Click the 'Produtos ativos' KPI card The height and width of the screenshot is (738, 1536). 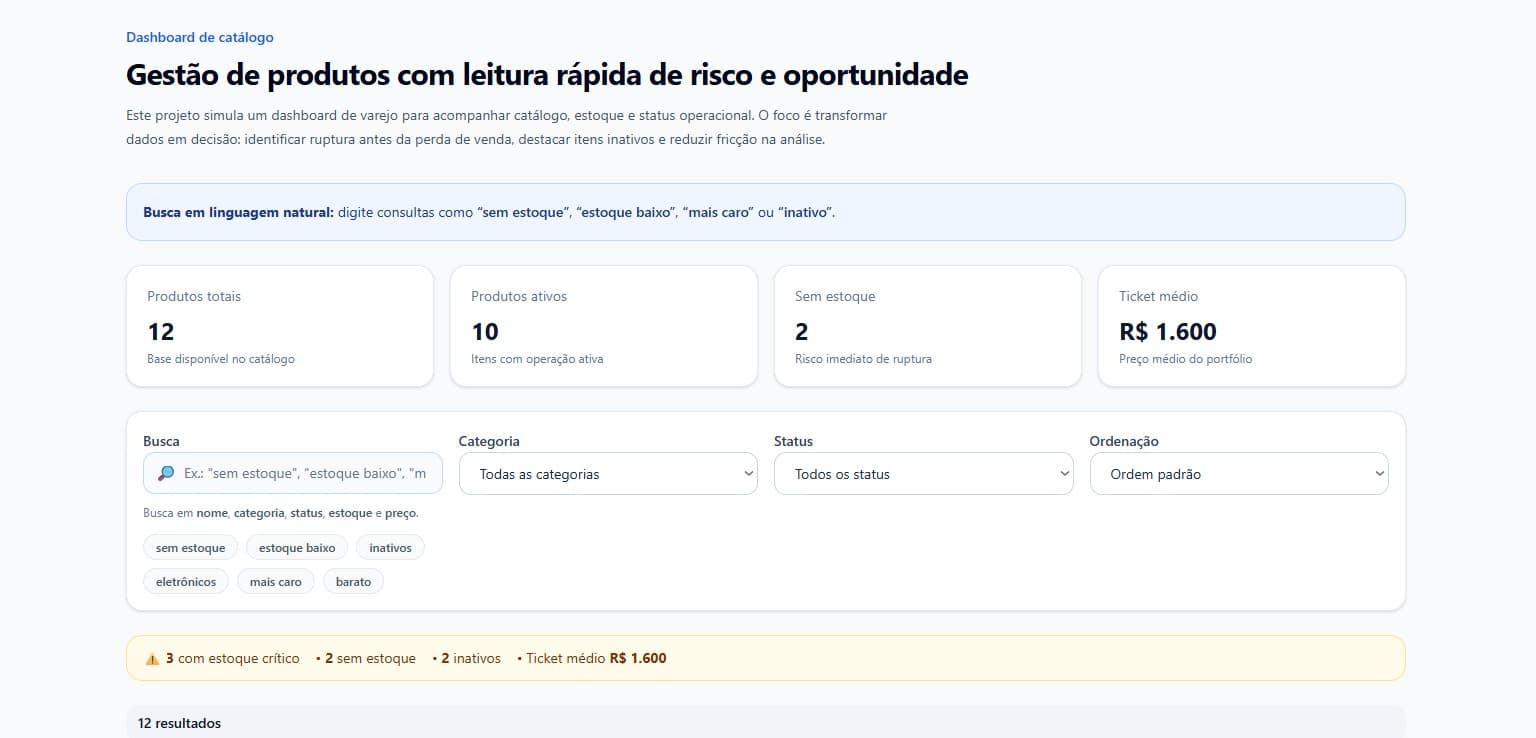pos(604,325)
